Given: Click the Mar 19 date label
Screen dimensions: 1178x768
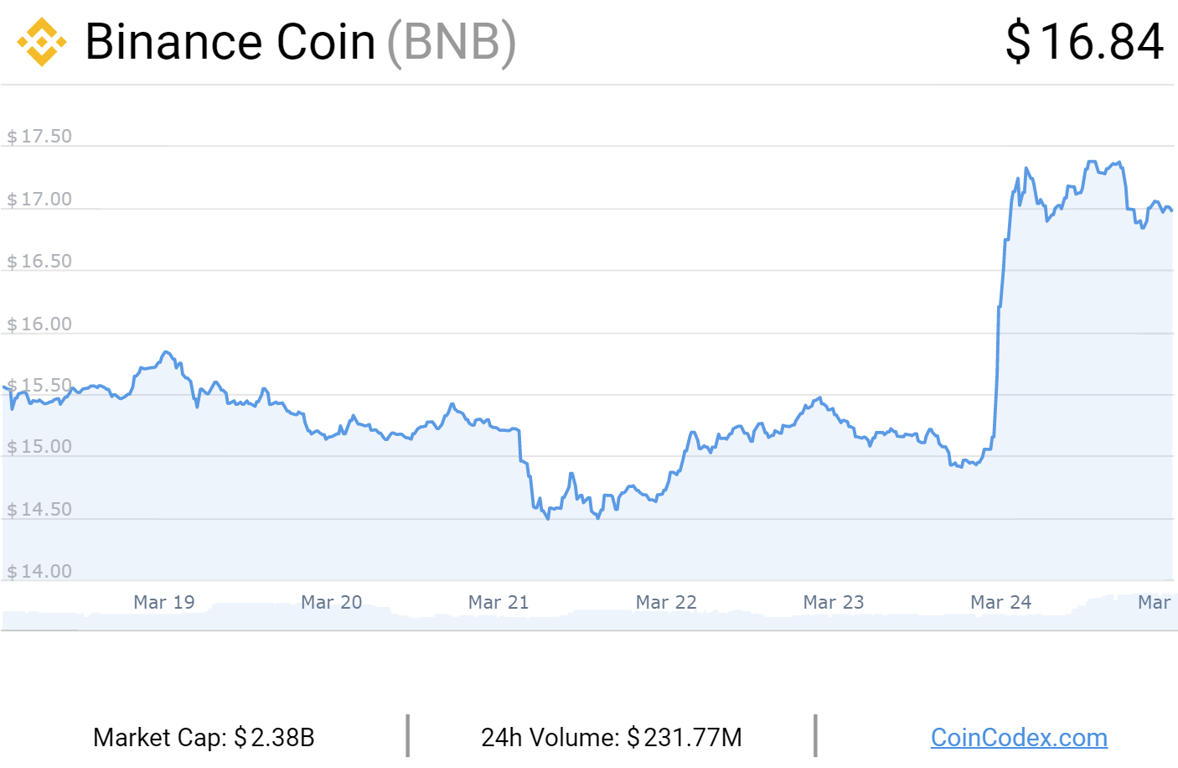Looking at the screenshot, I should point(164,602).
